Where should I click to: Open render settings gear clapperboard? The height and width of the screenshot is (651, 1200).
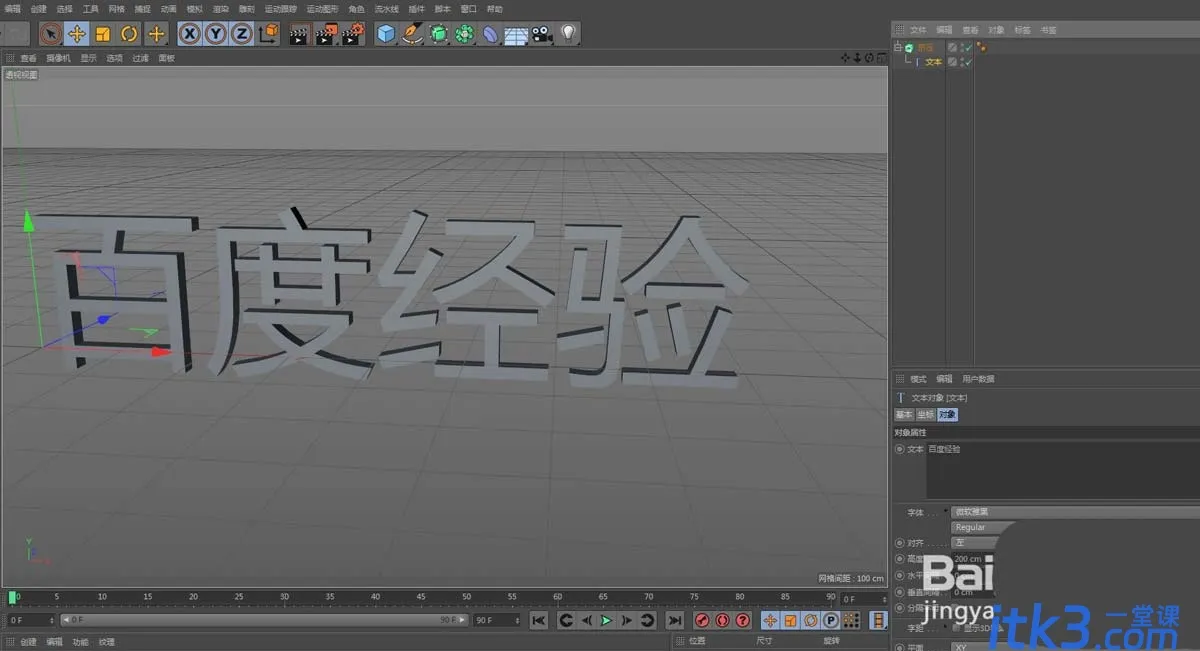click(x=352, y=35)
